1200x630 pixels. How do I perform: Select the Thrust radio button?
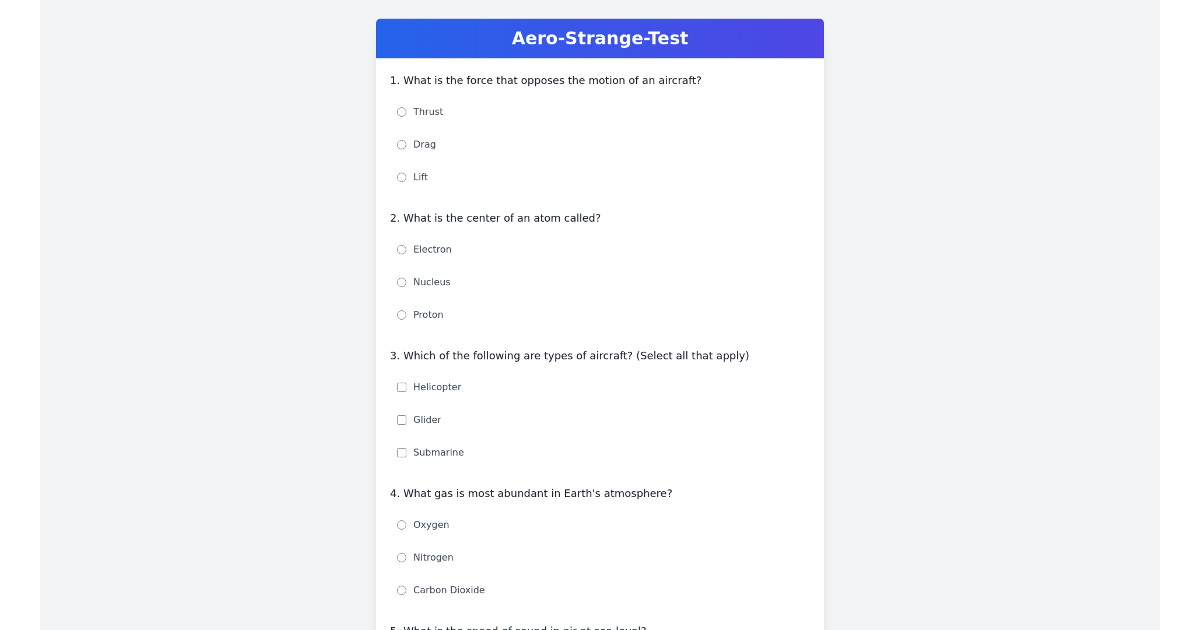click(x=401, y=112)
